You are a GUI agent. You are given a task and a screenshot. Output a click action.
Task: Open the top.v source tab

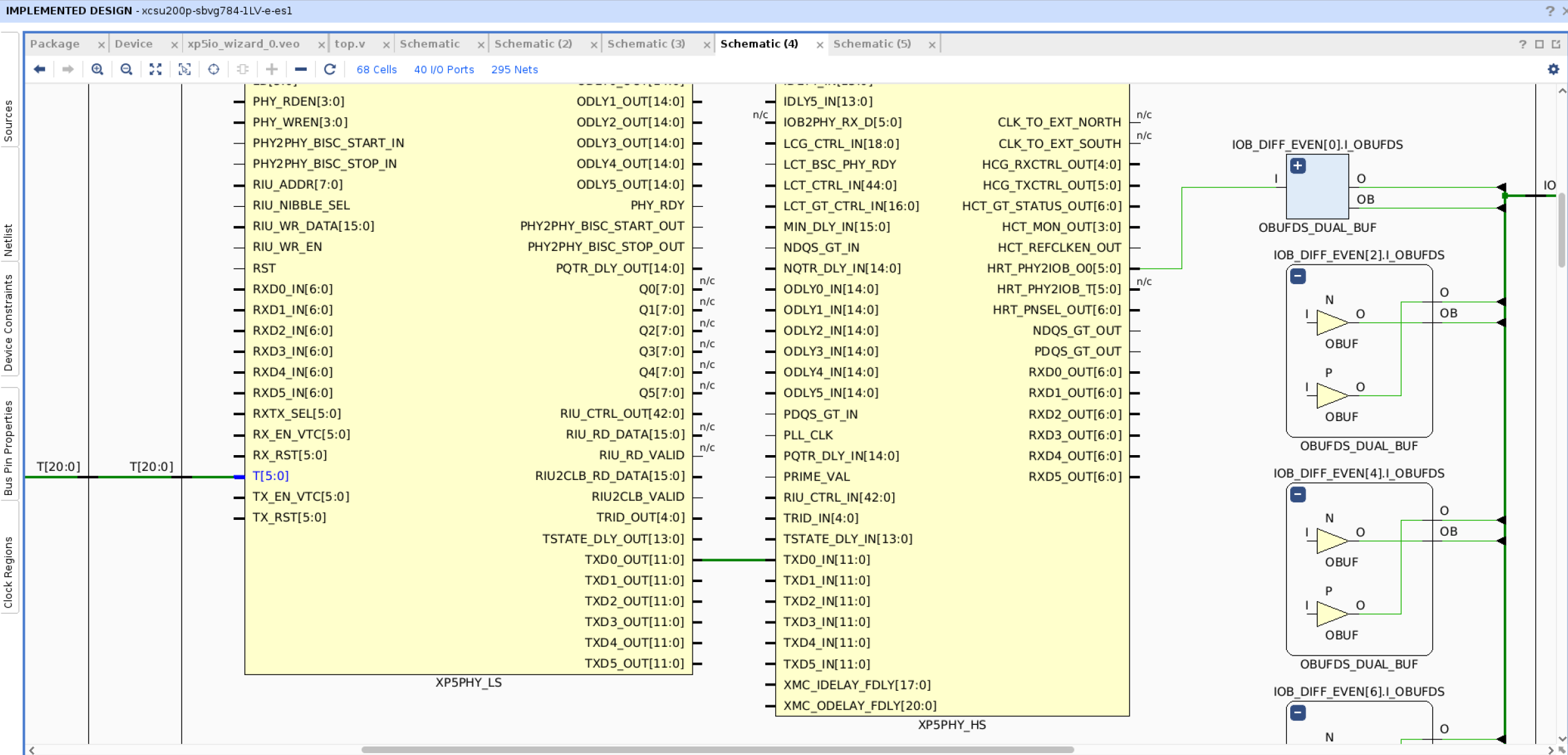(x=348, y=43)
